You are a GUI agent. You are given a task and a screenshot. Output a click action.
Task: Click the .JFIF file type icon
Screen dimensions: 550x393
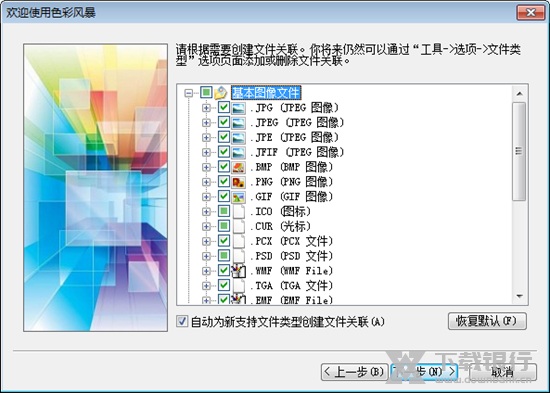click(x=239, y=152)
